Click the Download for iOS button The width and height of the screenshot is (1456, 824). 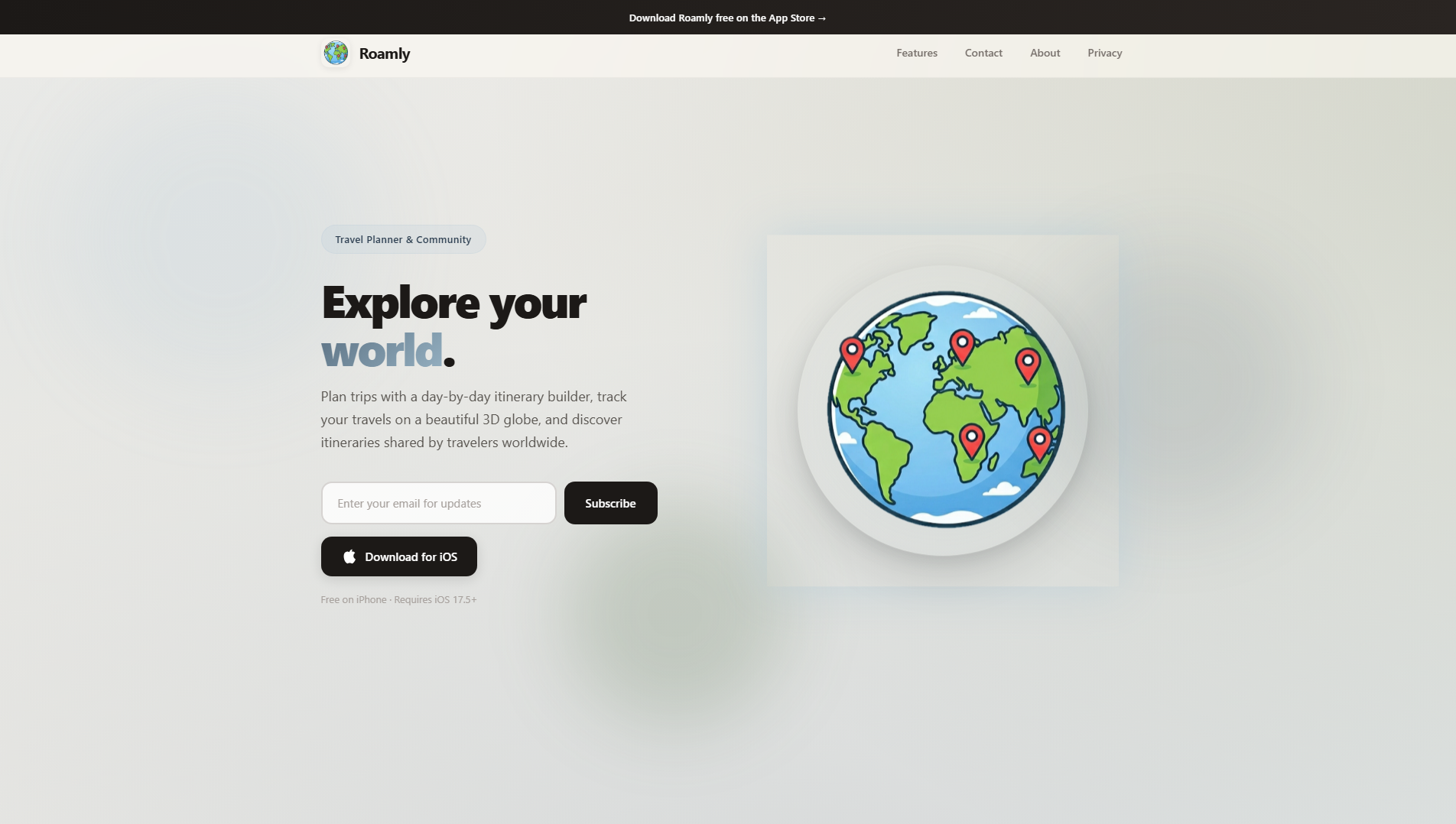point(399,556)
